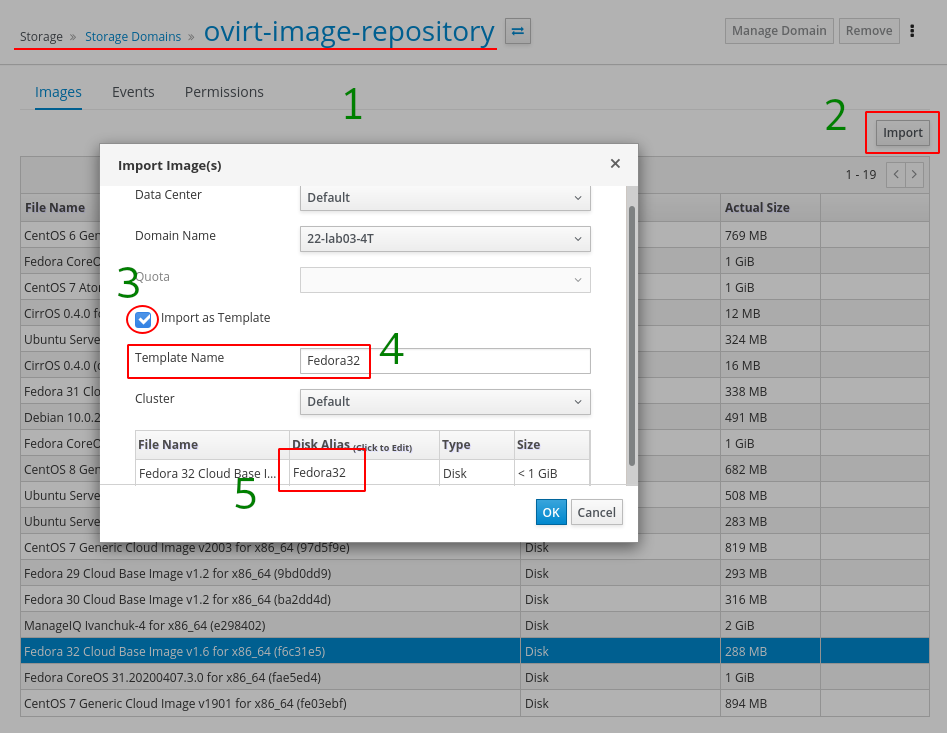
Task: Edit the Fedora32 disk alias cell
Action: (364, 473)
